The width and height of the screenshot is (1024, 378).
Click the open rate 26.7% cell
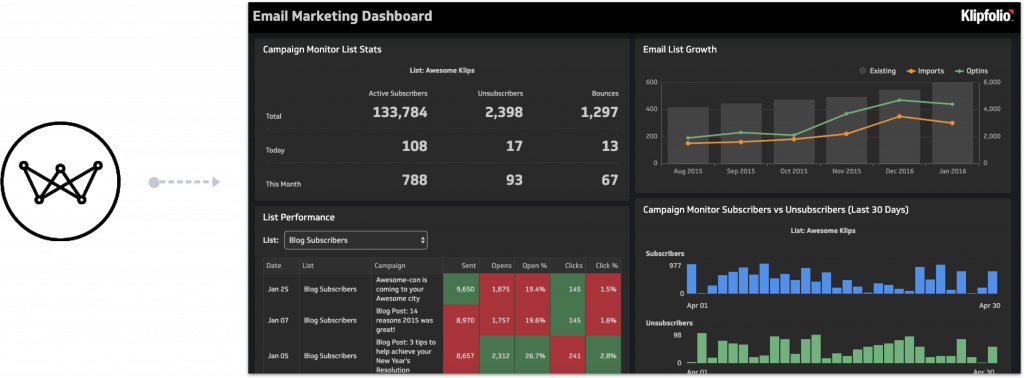(532, 356)
